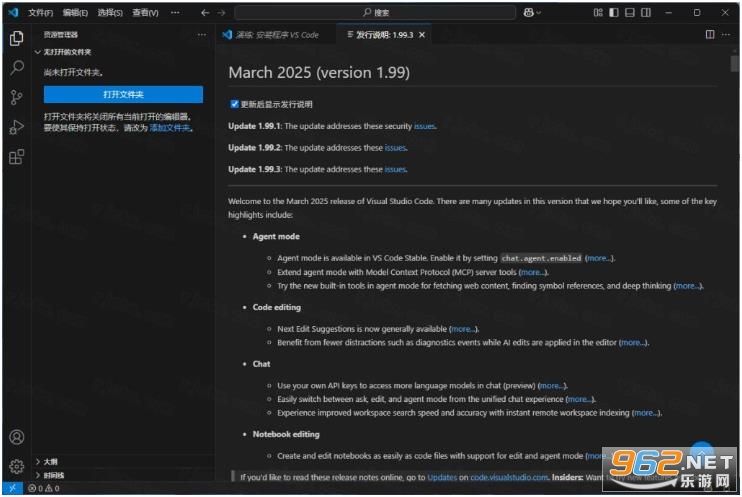
Task: Open the issues link for Update 1.99.1
Action: pos(424,126)
